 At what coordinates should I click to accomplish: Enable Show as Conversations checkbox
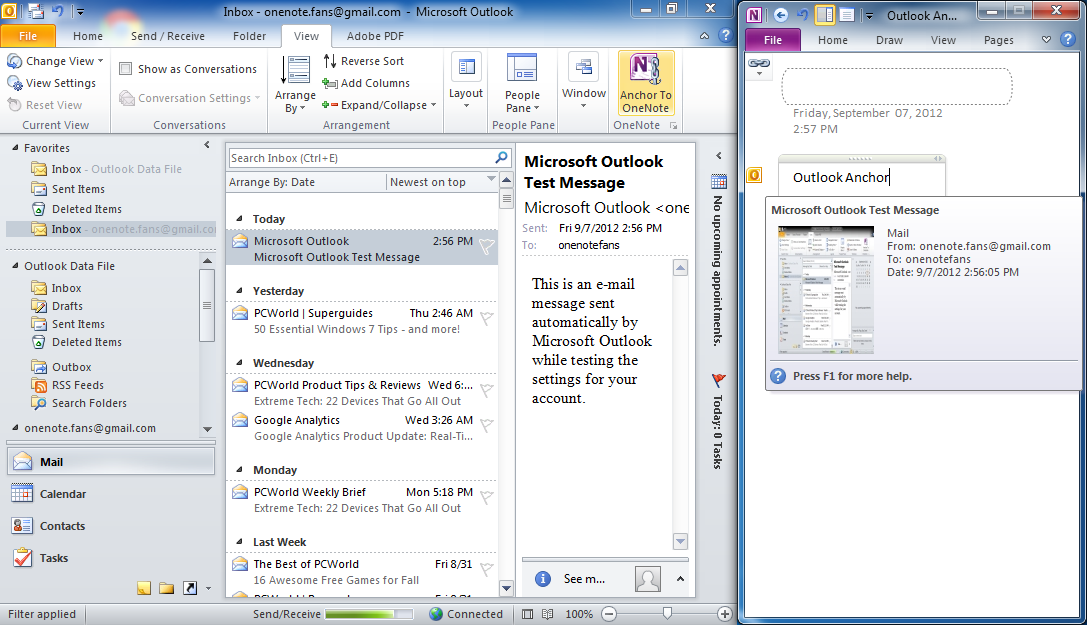[125, 69]
